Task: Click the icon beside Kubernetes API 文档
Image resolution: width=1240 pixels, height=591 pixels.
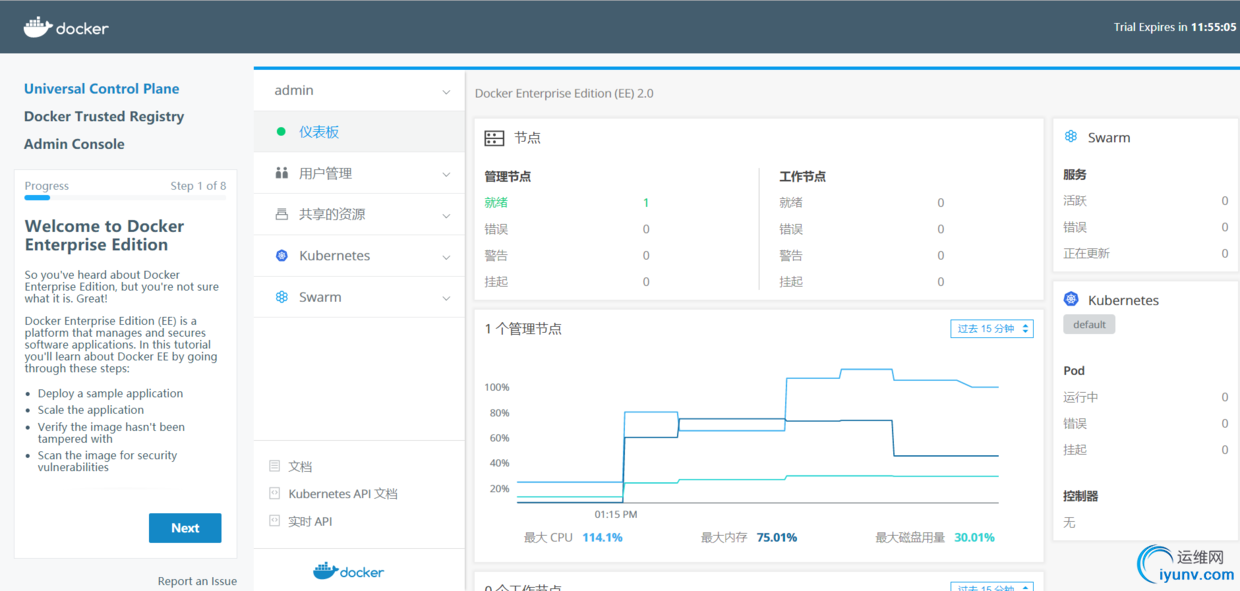Action: click(x=274, y=493)
